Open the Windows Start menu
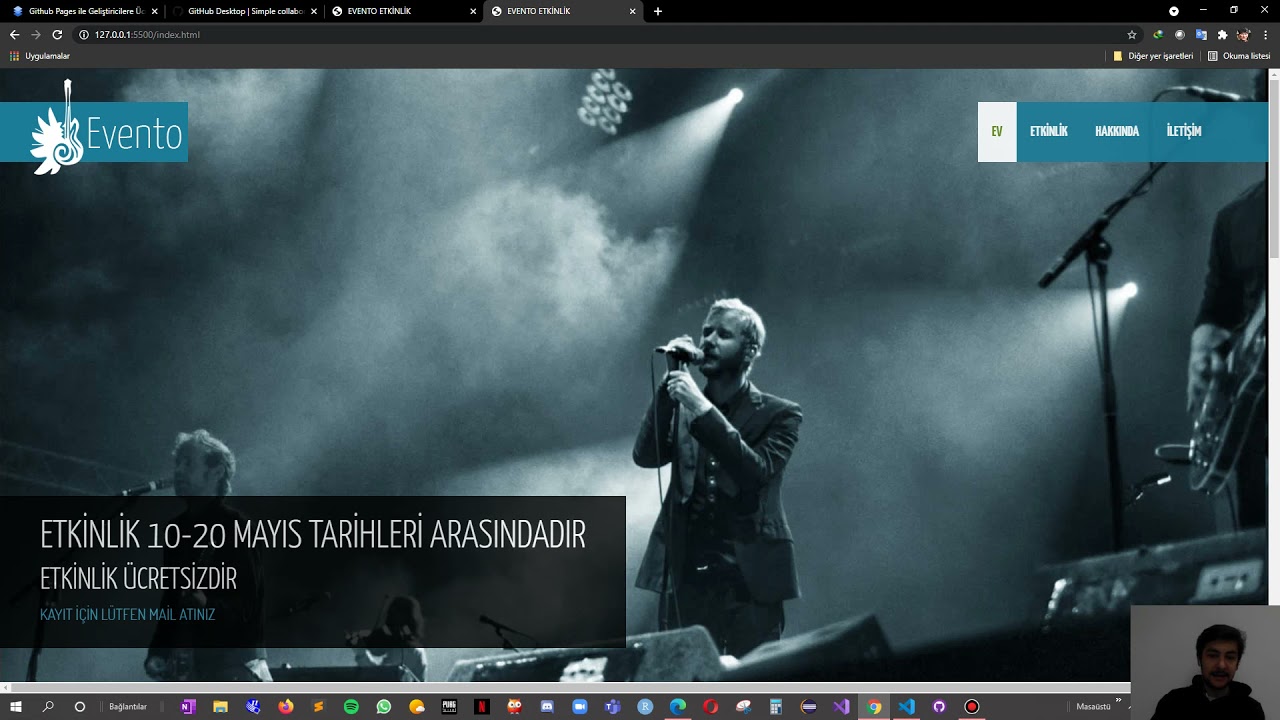The image size is (1280, 720). [16, 706]
